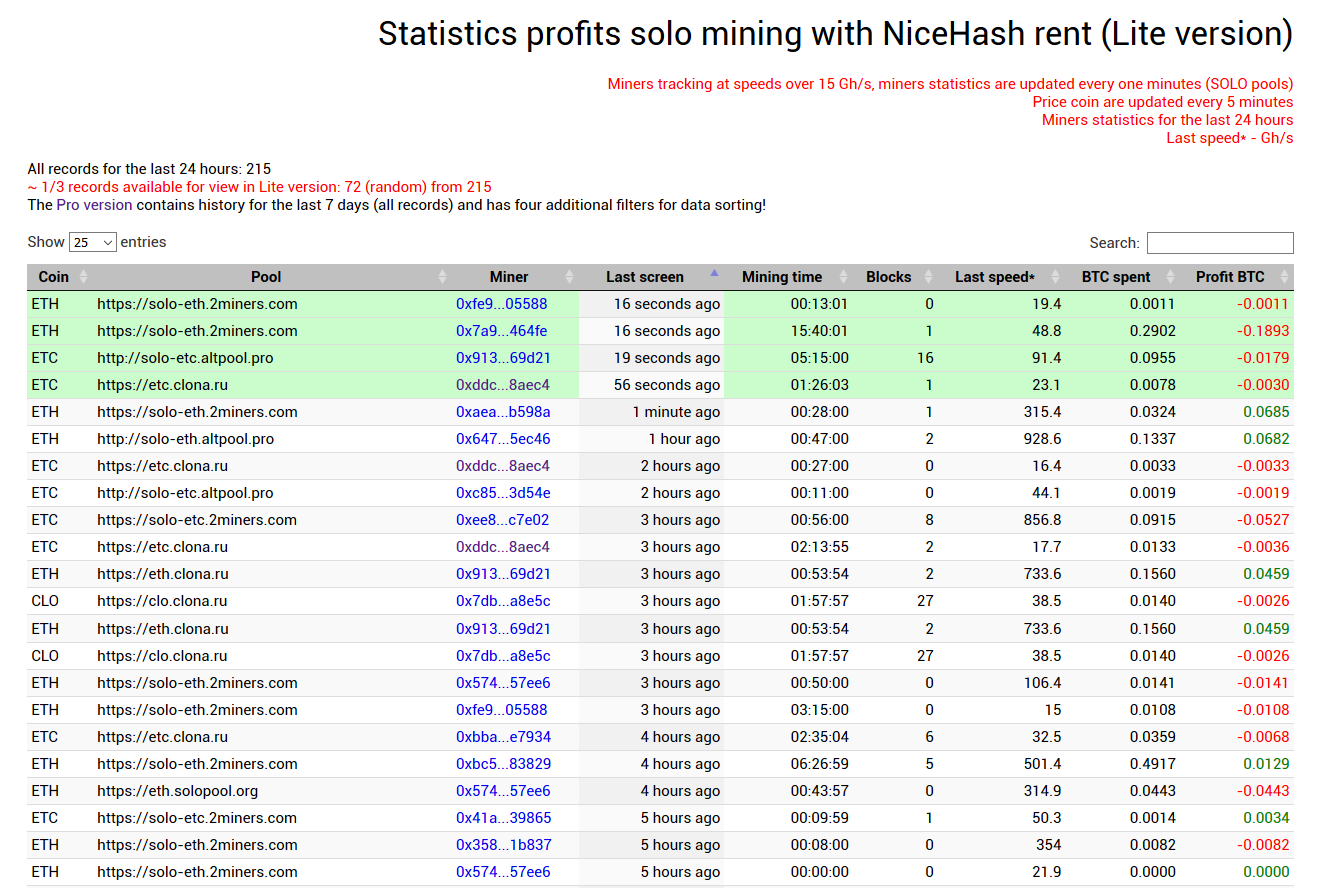Click profit value -0.1893

[1263, 331]
